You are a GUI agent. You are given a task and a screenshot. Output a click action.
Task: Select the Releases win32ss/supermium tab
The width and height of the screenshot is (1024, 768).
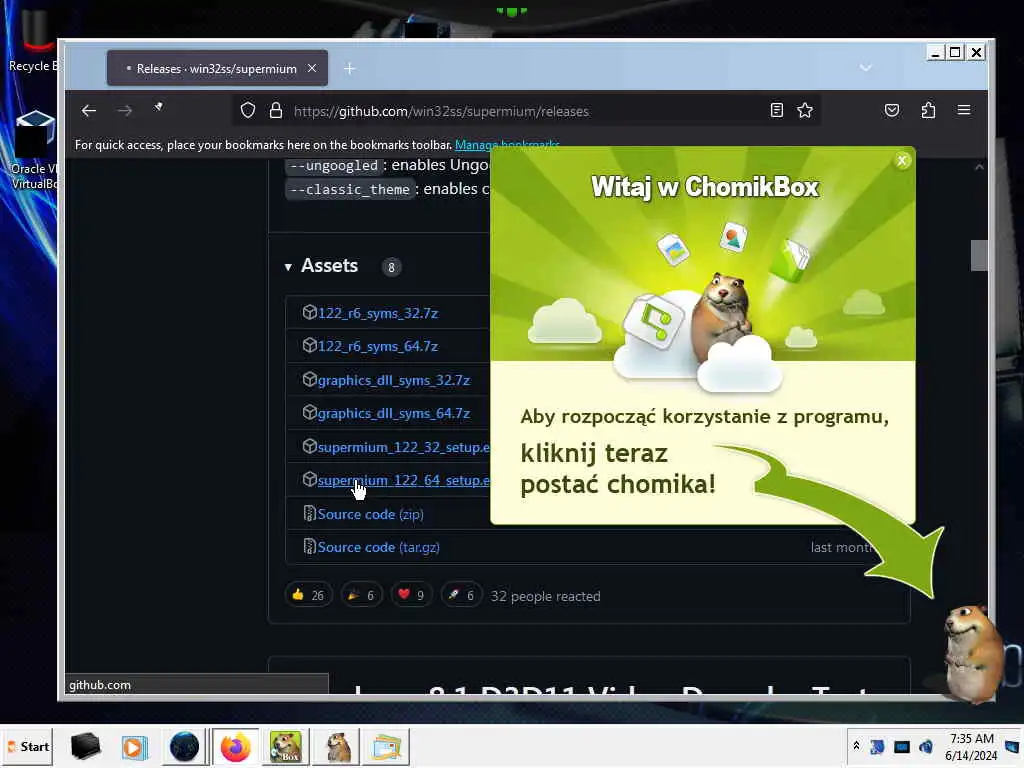click(x=217, y=68)
